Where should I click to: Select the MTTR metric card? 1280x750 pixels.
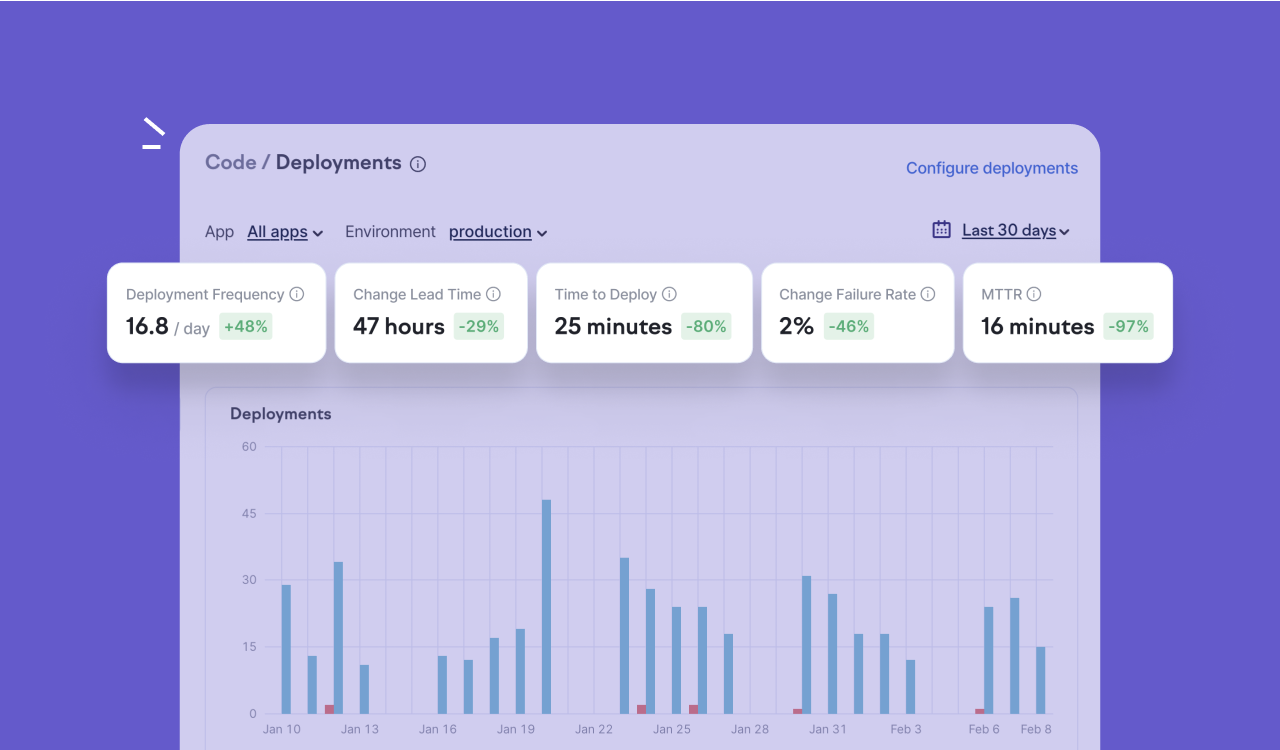pyautogui.click(x=1067, y=312)
